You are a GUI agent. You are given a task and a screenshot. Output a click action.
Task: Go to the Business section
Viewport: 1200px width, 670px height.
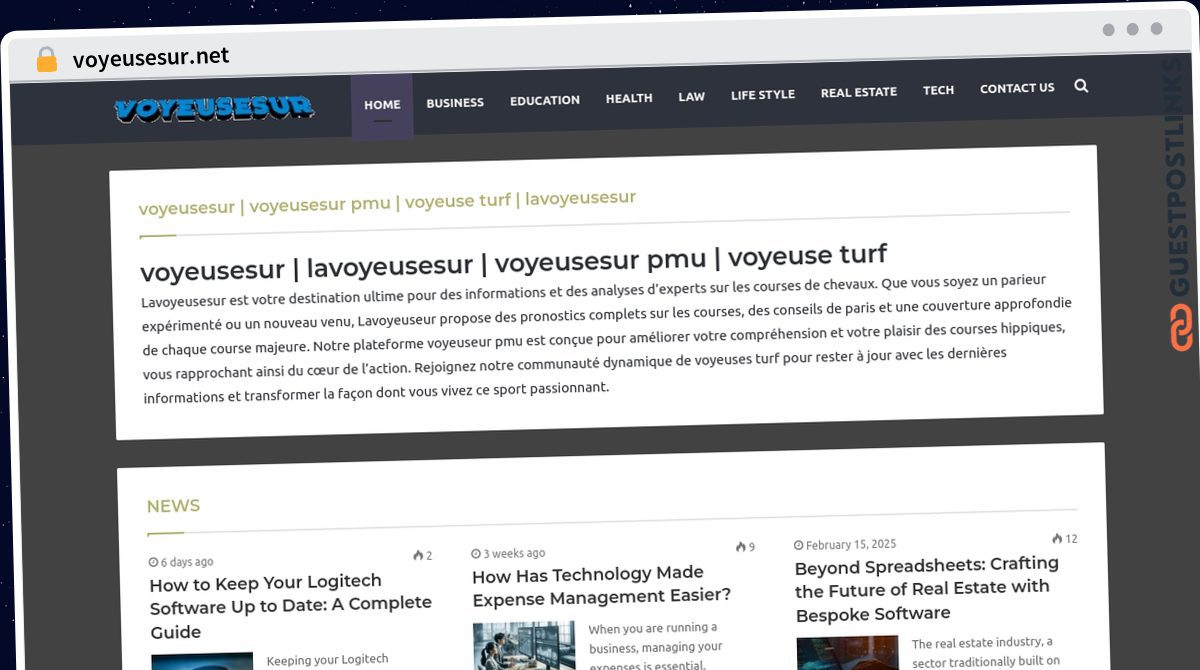[x=455, y=102]
